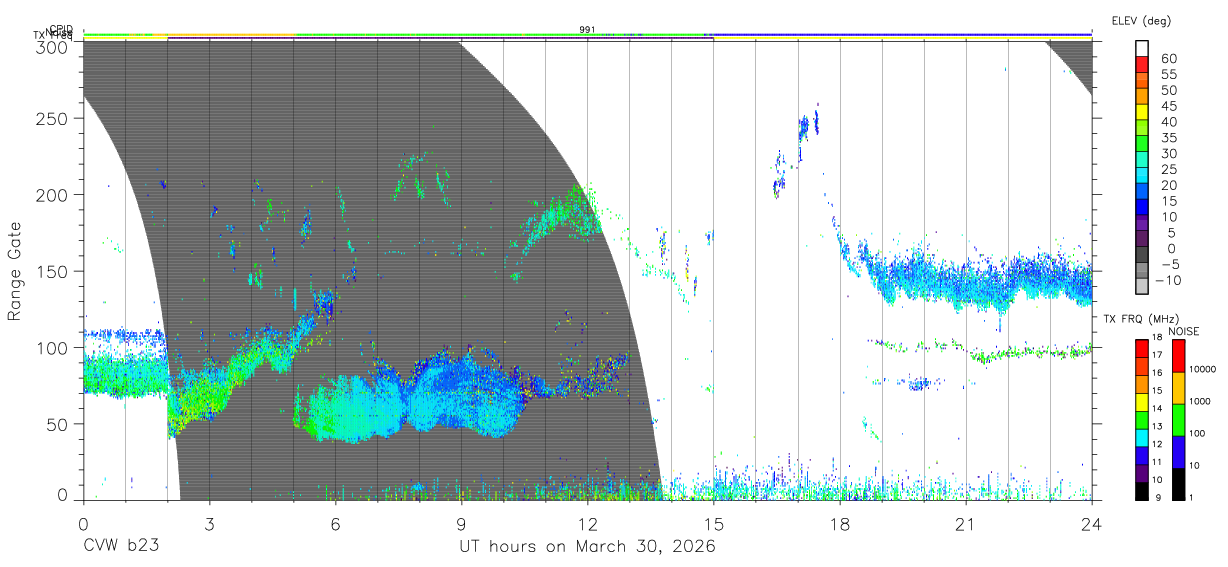Click the x-axis tick label "12"
Viewport: 1228px width, 567px height.
click(x=587, y=523)
